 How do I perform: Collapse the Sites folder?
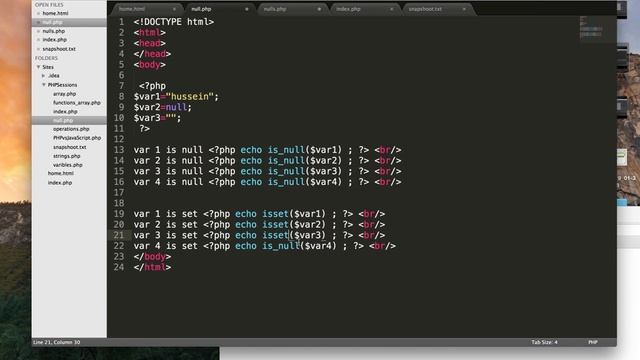[38, 67]
